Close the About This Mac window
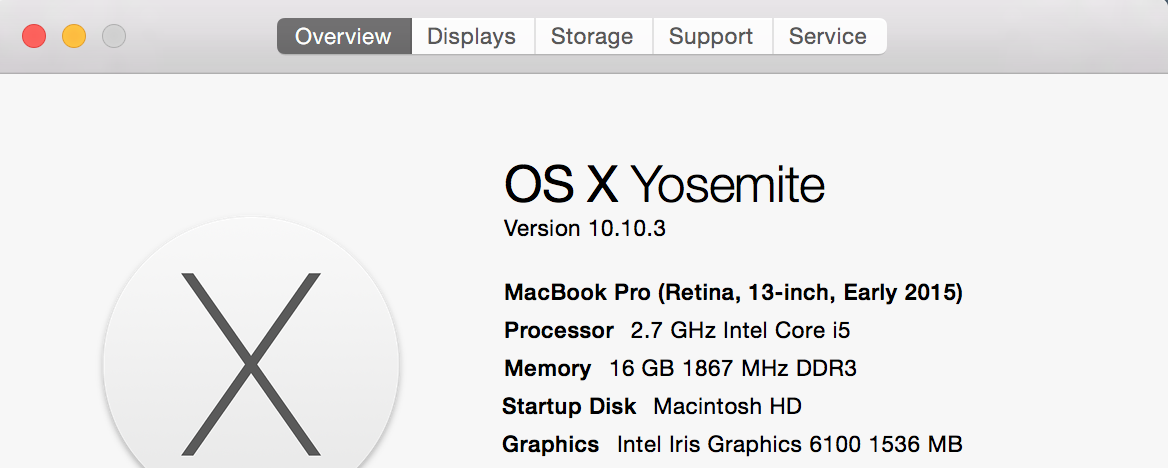 pos(34,37)
